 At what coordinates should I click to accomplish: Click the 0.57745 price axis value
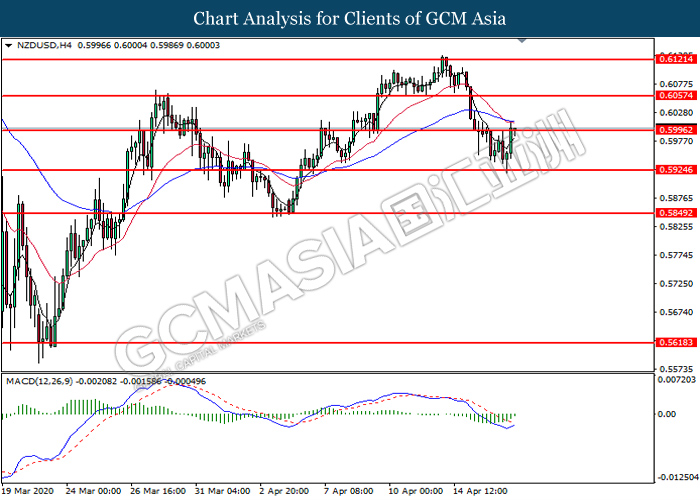click(x=677, y=255)
